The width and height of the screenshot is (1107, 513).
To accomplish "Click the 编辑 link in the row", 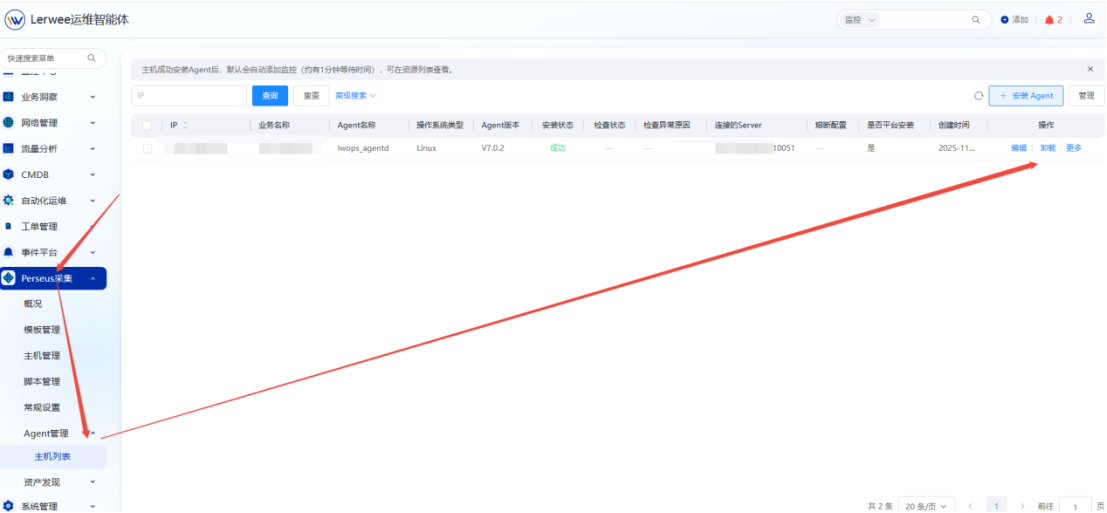I will 1018,148.
